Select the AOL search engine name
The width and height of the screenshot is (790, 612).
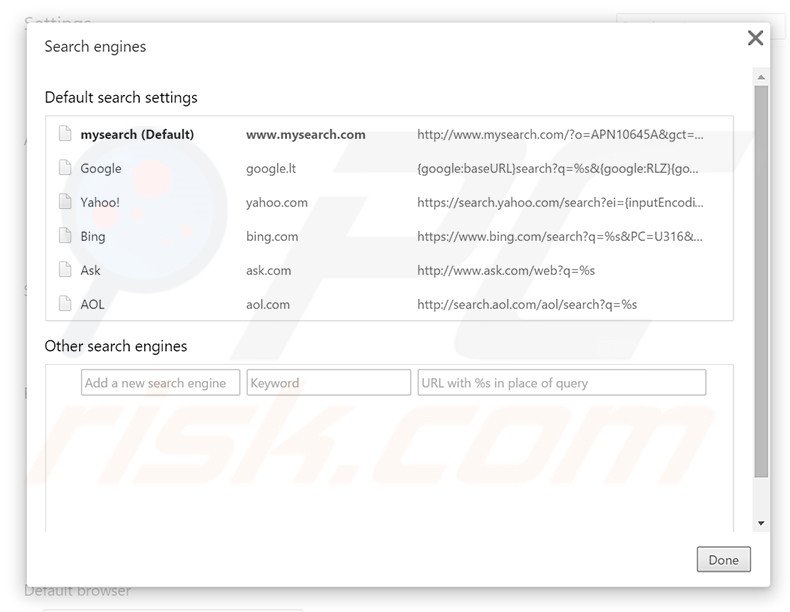92,304
